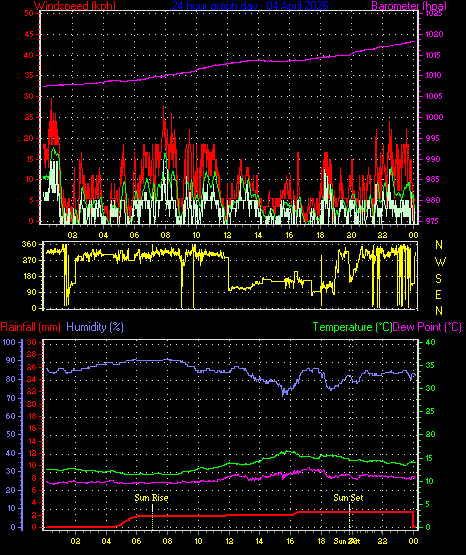Click the 90 wind direction axis value

pos(31,292)
